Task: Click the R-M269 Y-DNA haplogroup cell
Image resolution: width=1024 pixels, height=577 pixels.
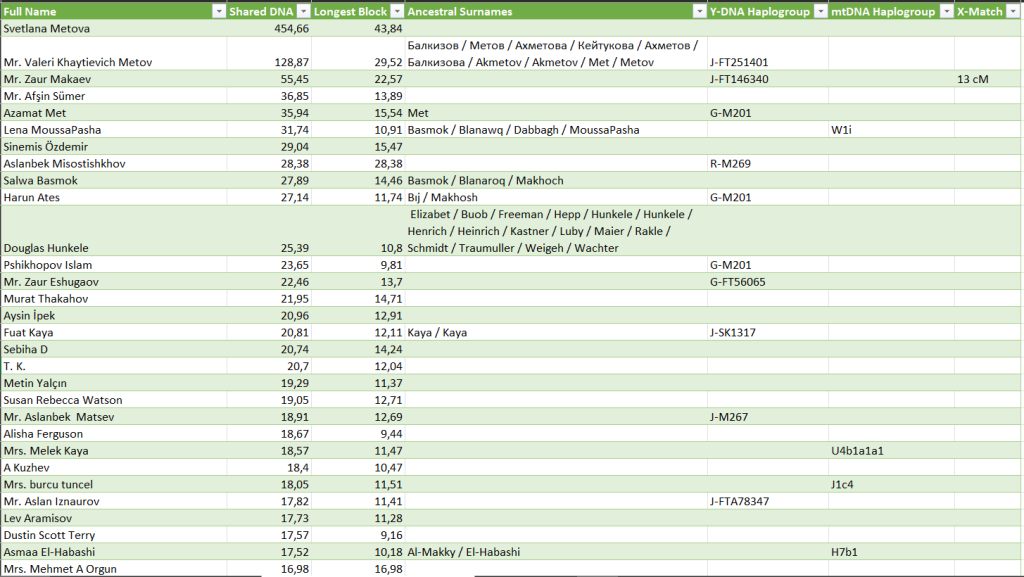Action: (730, 164)
